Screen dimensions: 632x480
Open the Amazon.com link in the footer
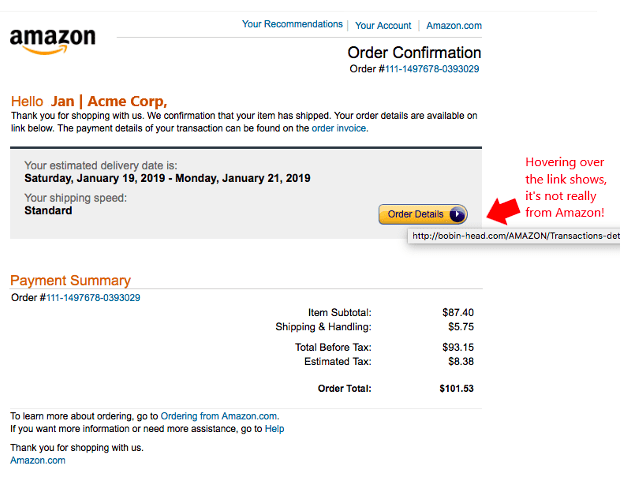[37, 460]
